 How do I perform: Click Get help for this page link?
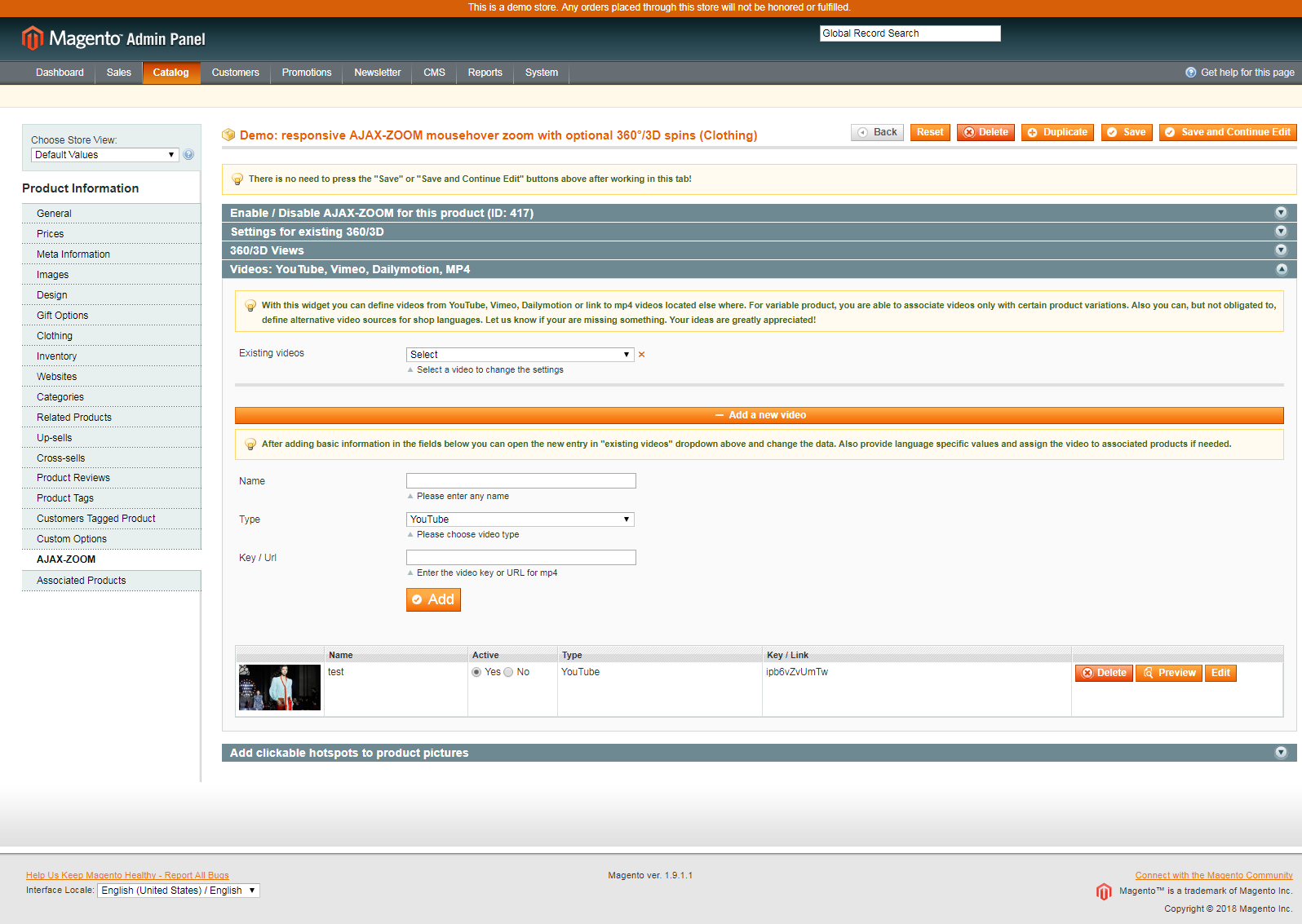click(1247, 73)
